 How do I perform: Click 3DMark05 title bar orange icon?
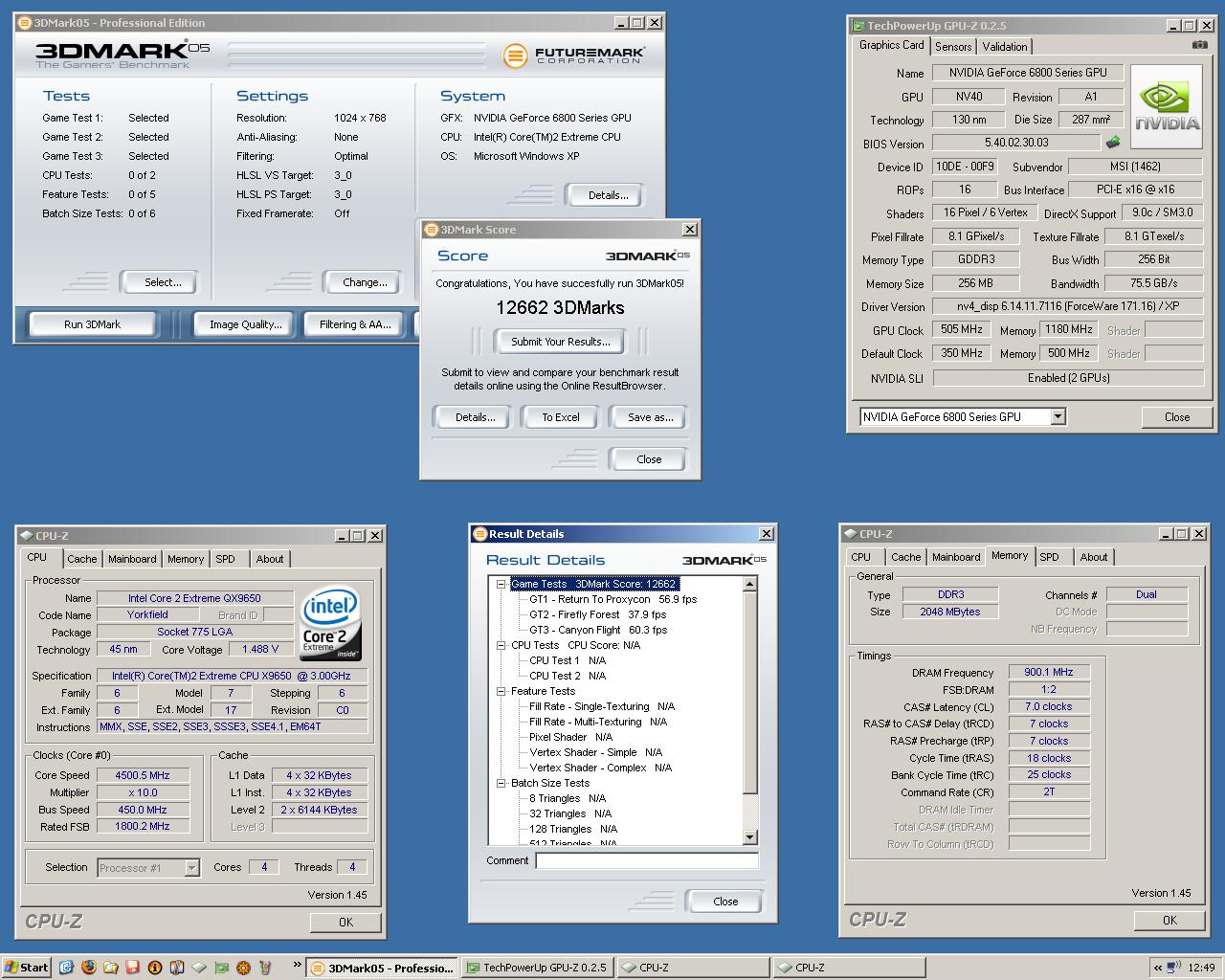click(25, 23)
